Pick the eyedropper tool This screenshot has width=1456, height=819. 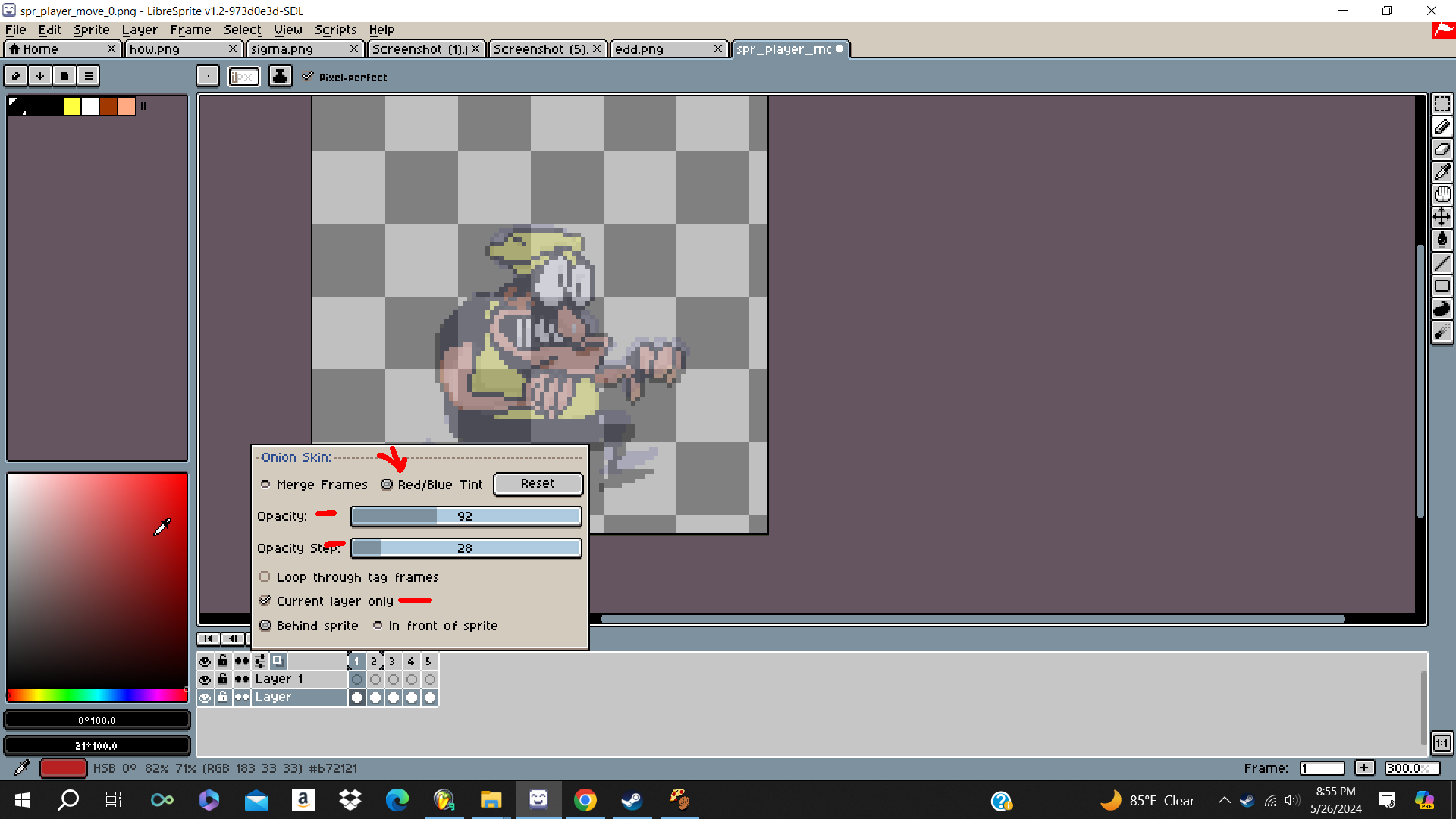pyautogui.click(x=1442, y=172)
